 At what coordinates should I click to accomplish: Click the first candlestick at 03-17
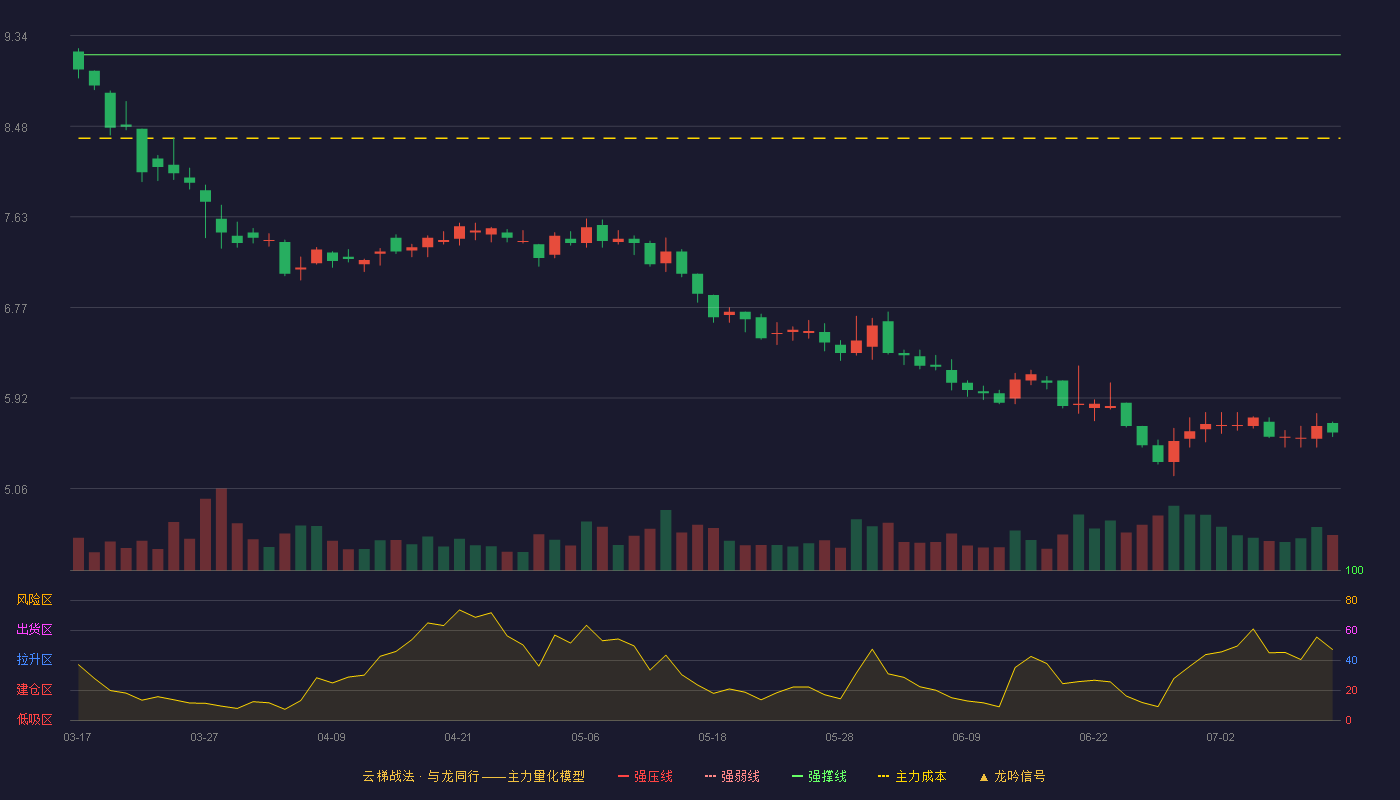click(78, 62)
